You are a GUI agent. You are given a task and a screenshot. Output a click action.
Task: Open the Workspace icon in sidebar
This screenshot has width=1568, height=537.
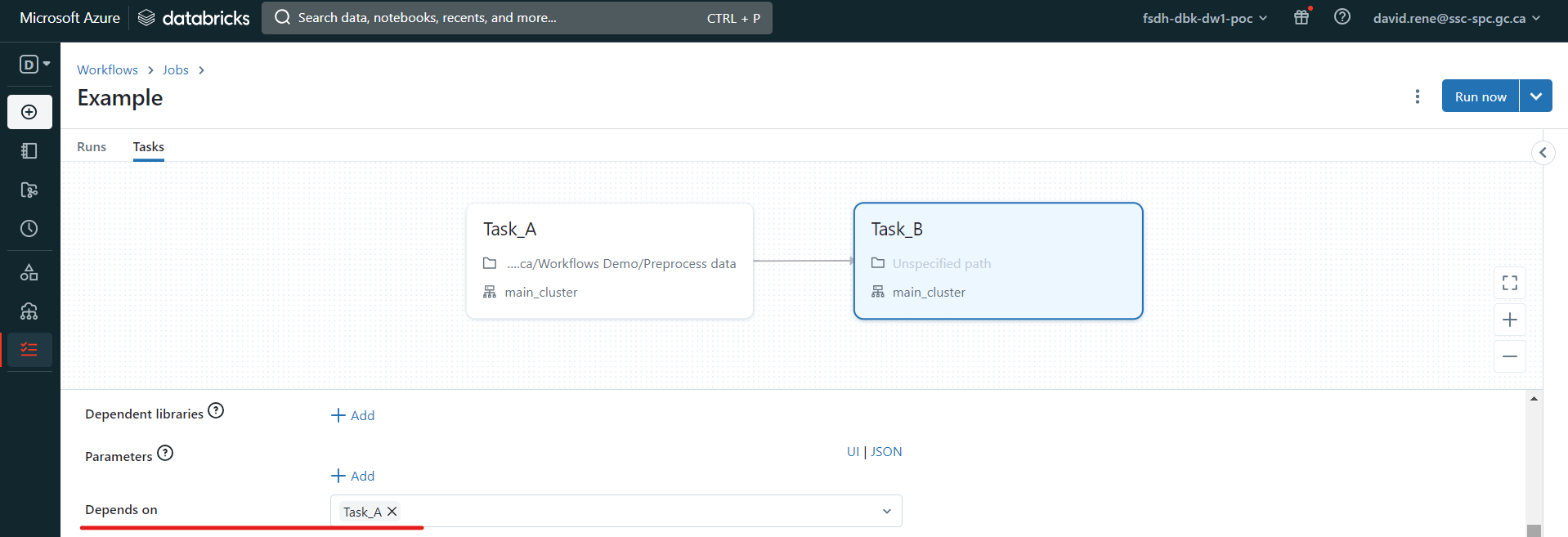pos(29,150)
